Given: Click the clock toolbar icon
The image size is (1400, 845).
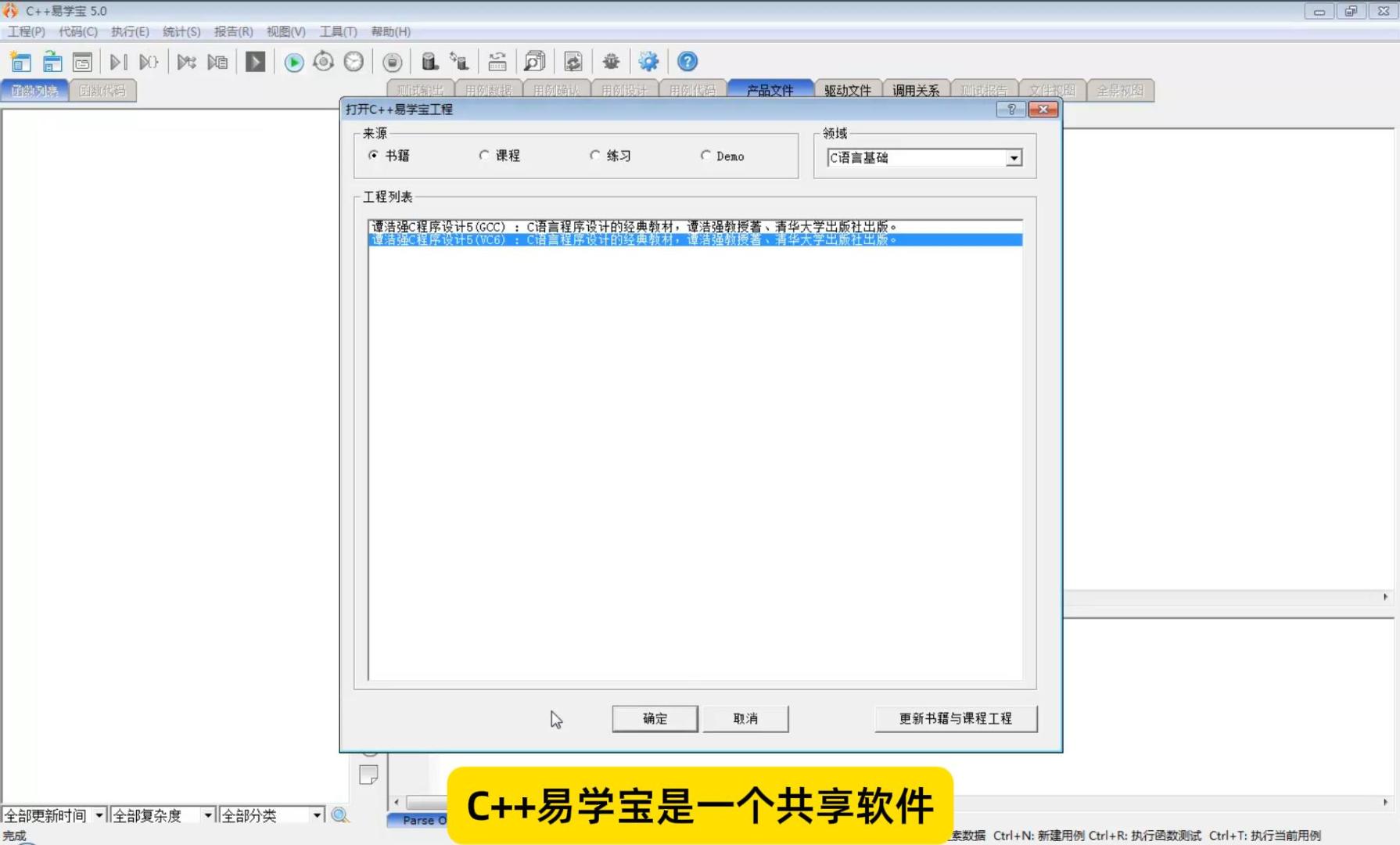Looking at the screenshot, I should pyautogui.click(x=354, y=62).
